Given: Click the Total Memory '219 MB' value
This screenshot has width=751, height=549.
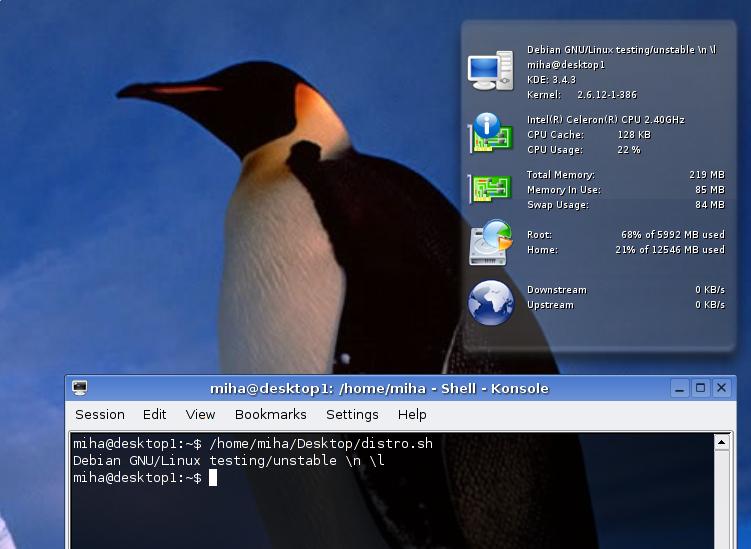Looking at the screenshot, I should 707,175.
